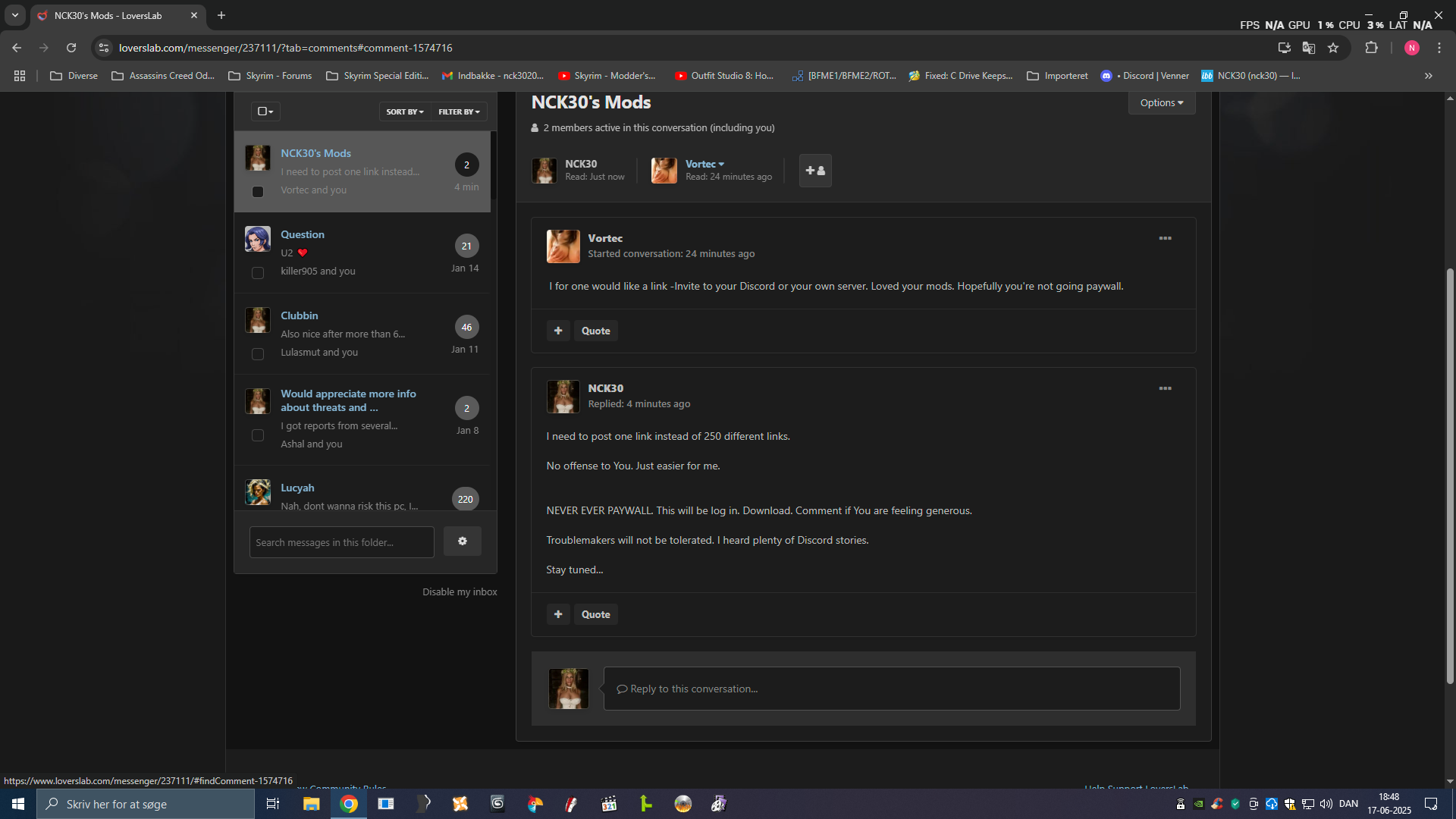Viewport: 1456px width, 819px height.
Task: Open the Google Translate icon in address bar
Action: [x=1309, y=48]
